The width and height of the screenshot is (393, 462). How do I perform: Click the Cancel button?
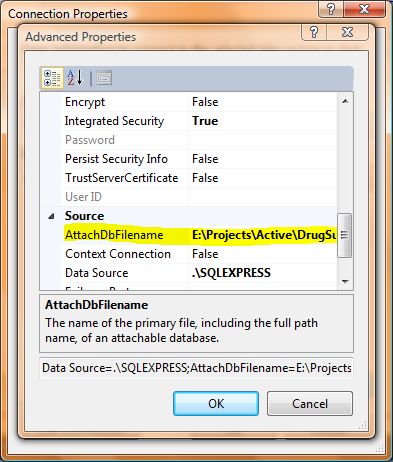(310, 403)
